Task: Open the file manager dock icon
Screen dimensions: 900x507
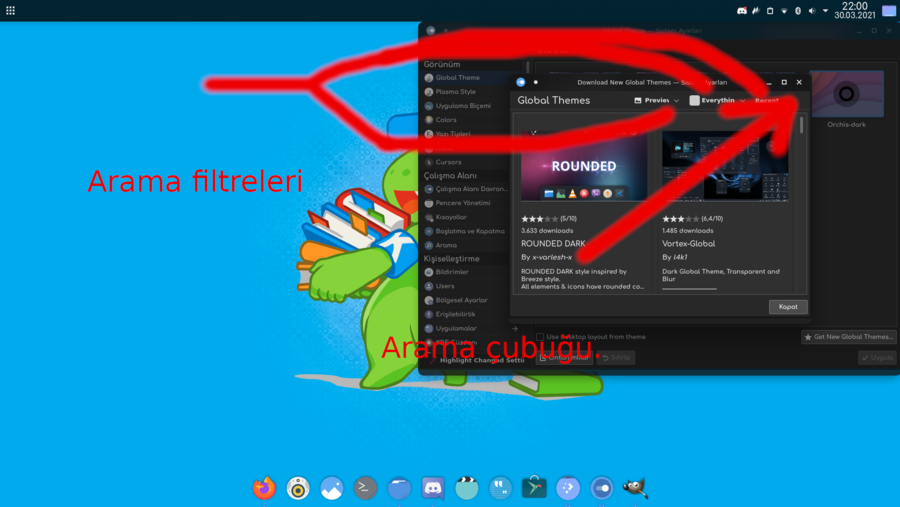Action: pos(399,488)
